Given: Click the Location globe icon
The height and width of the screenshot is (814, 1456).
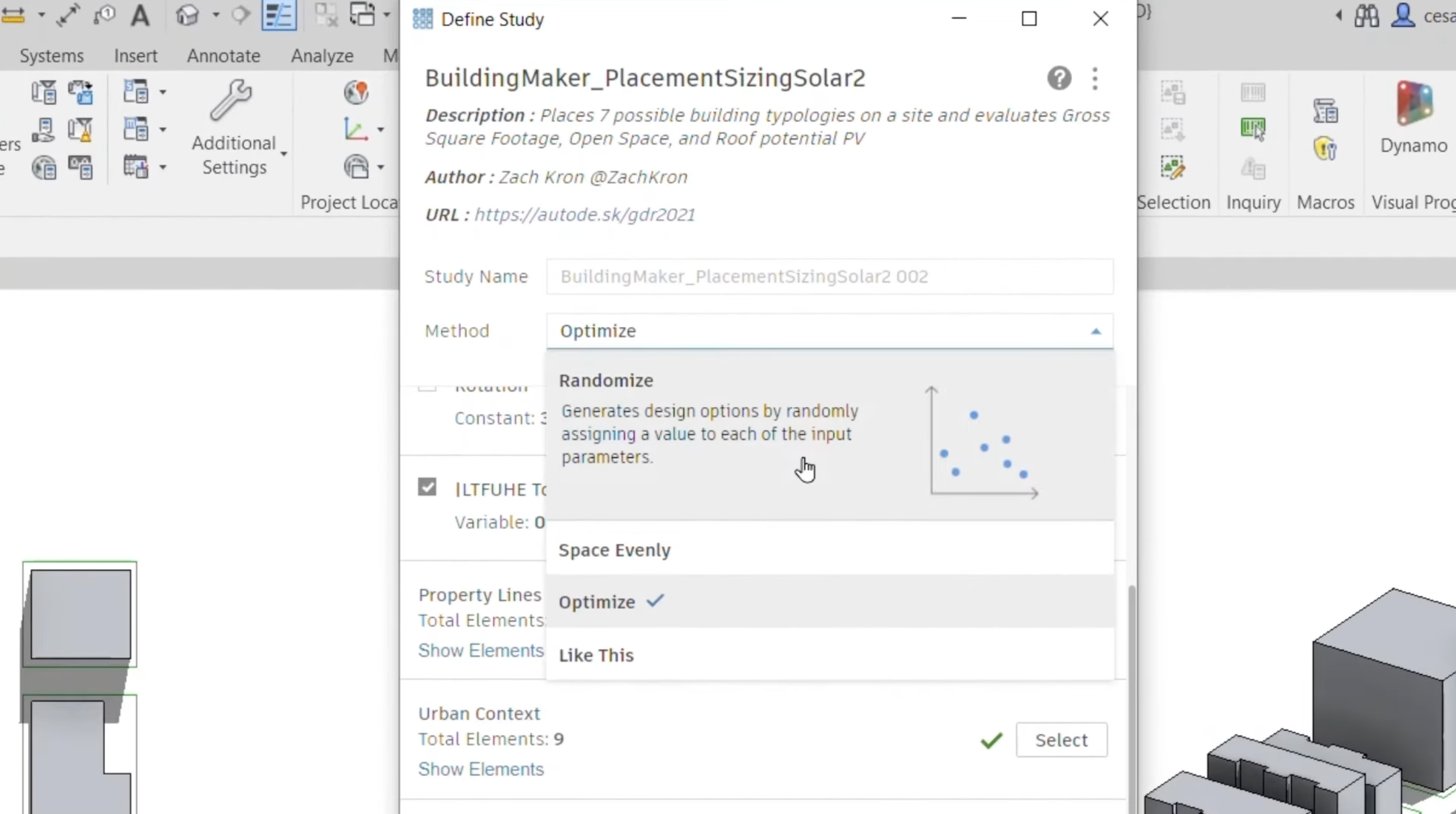Looking at the screenshot, I should 357,92.
